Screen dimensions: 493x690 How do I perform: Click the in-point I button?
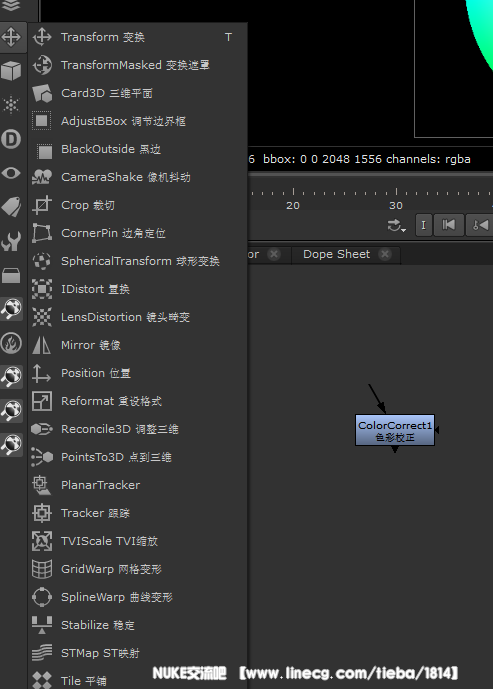point(423,225)
